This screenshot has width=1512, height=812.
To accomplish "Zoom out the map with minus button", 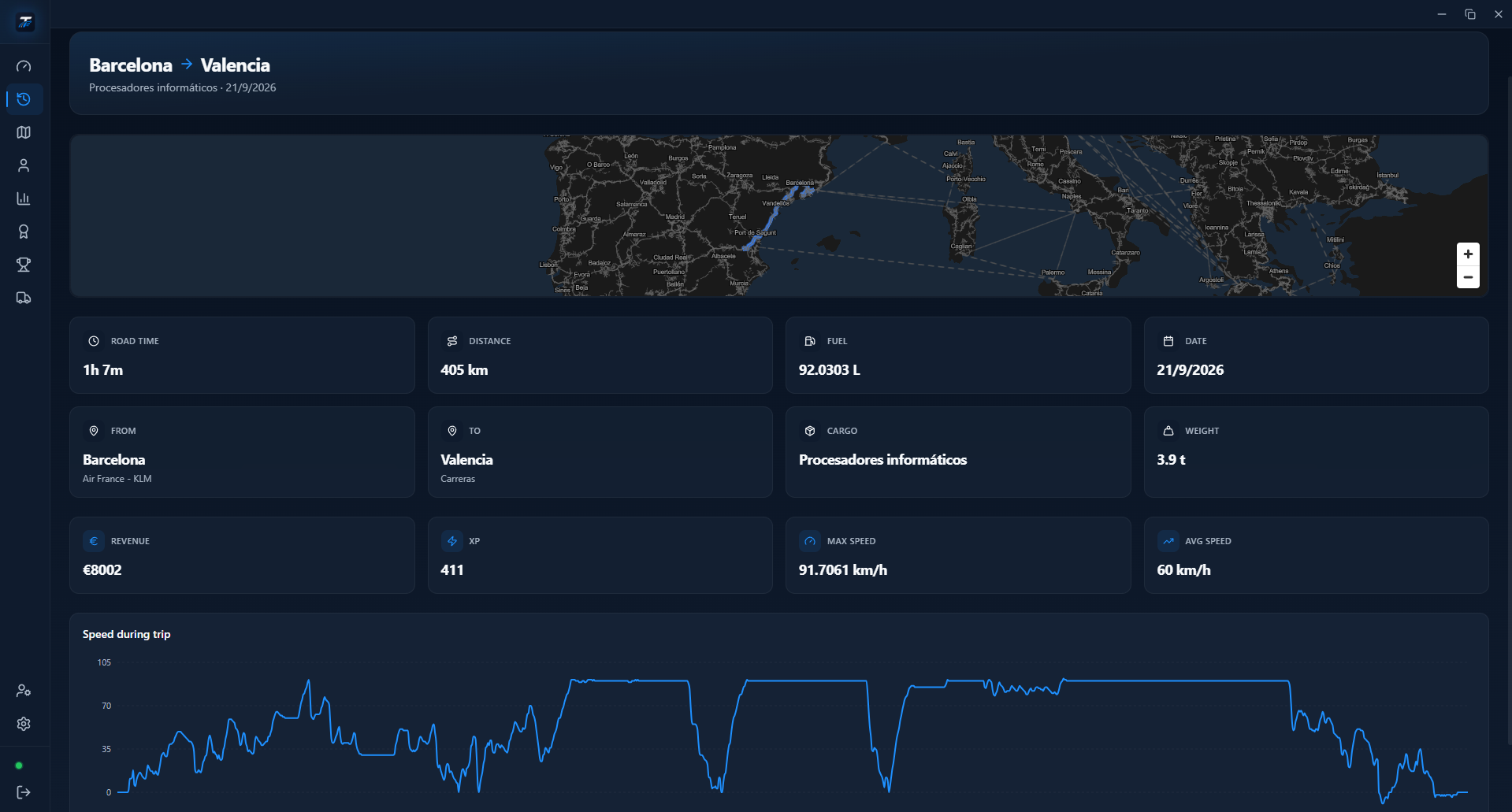I will point(1468,277).
